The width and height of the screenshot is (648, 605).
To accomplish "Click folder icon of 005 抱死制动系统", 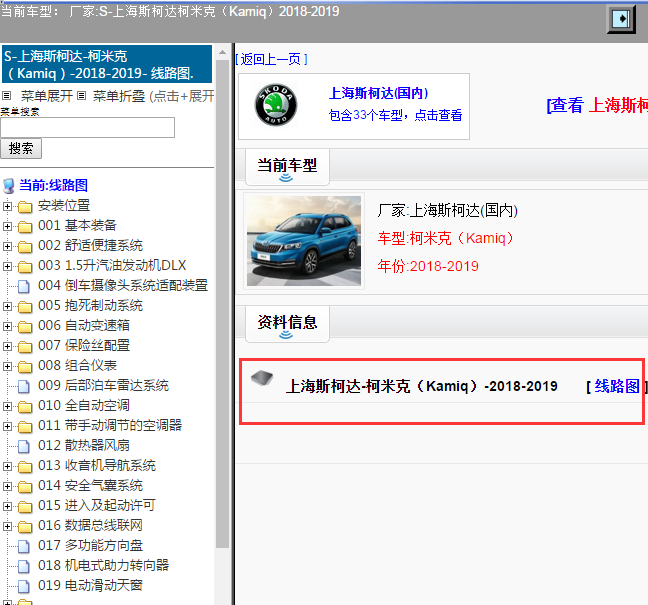I will [25, 307].
